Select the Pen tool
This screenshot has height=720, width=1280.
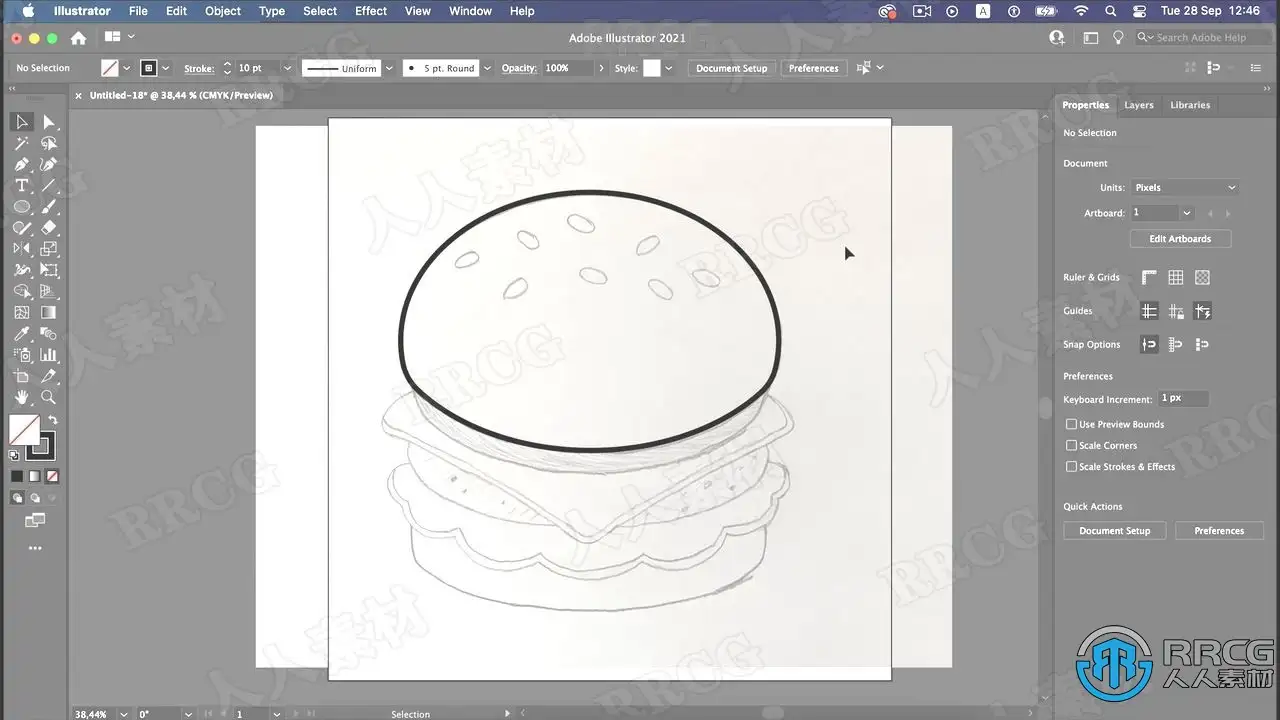click(x=22, y=165)
